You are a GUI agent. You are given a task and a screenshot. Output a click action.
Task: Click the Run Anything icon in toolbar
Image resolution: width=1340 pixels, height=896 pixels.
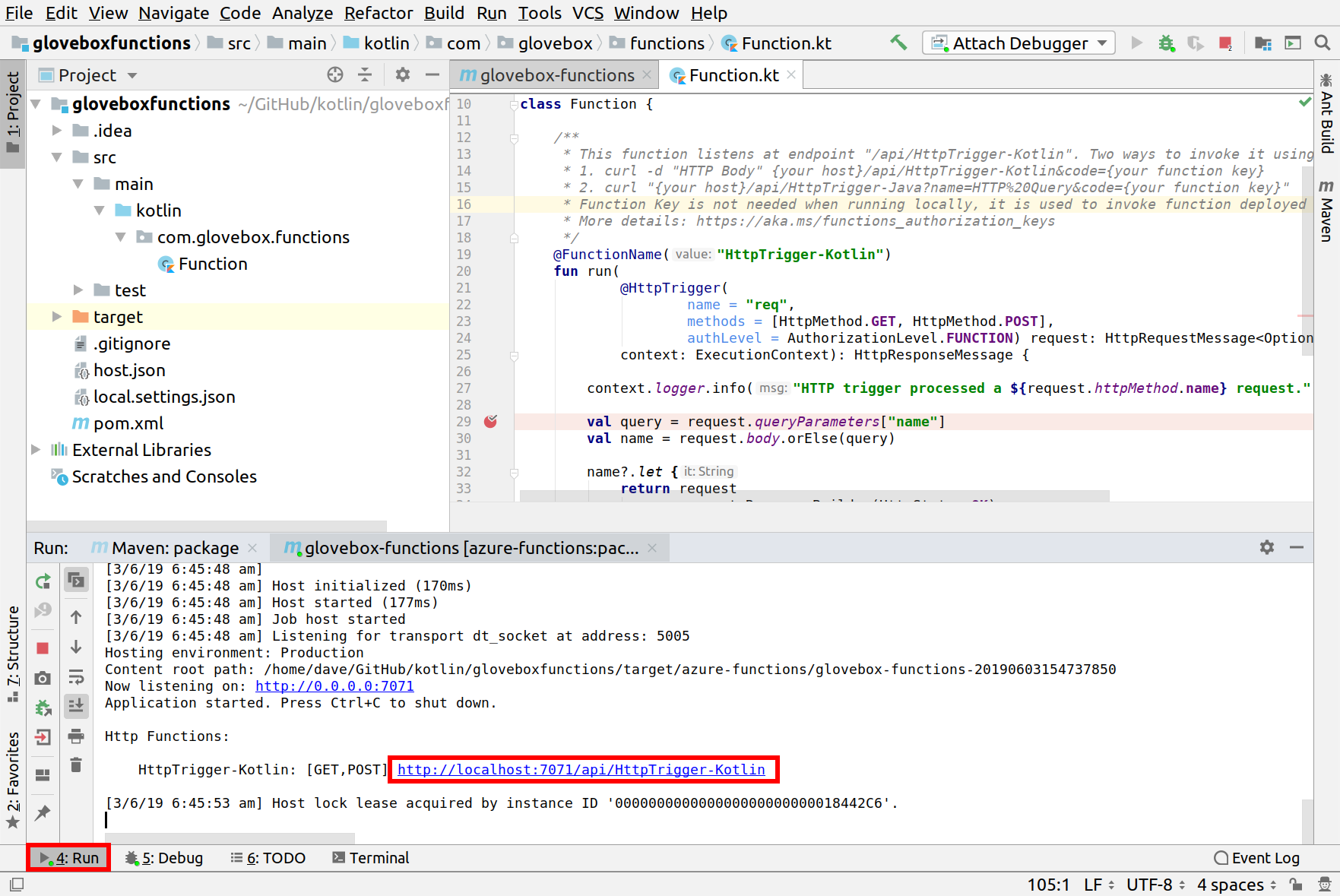coord(1293,43)
